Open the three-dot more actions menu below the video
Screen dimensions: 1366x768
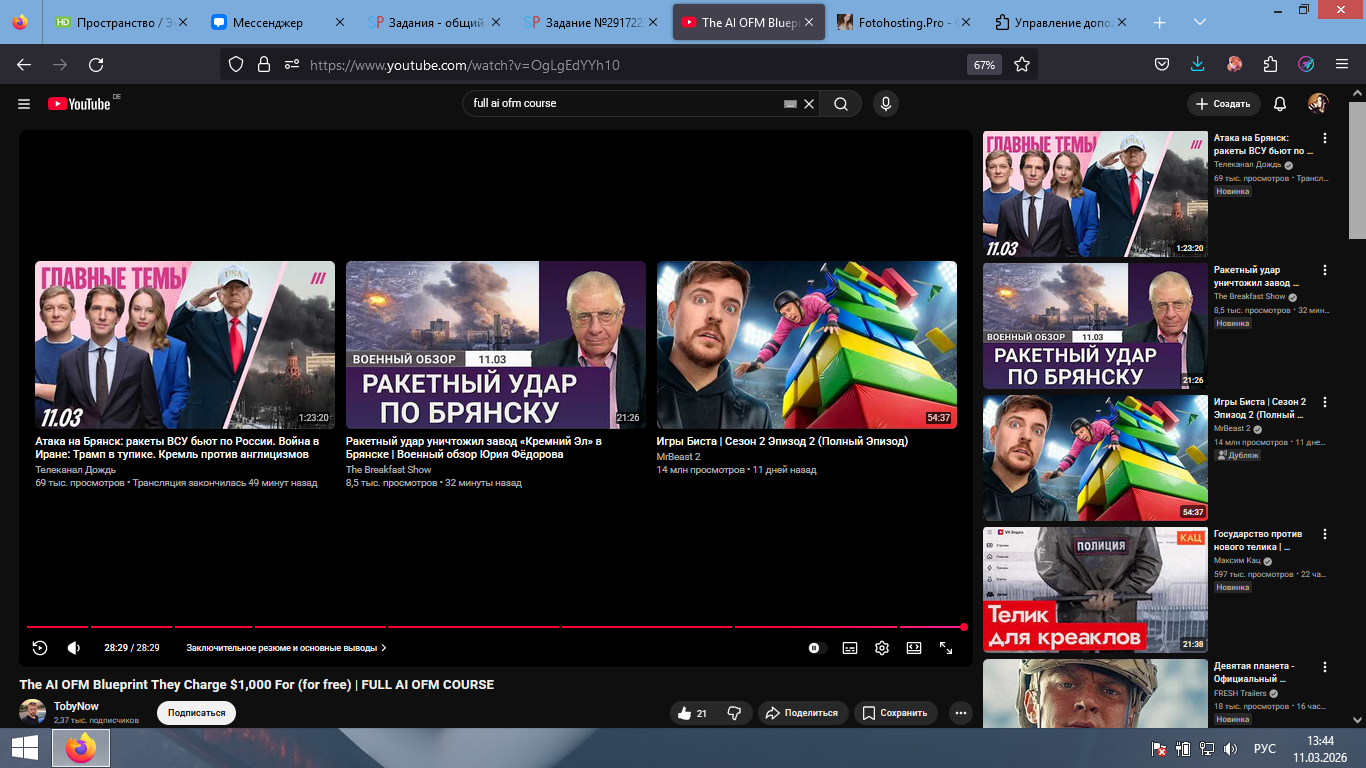pos(961,713)
